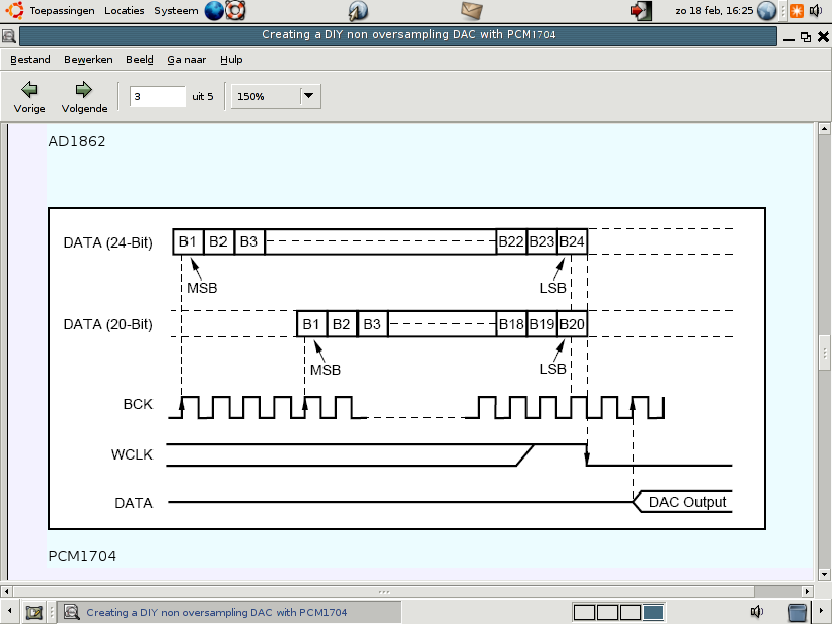This screenshot has height=624, width=832.
Task: Click the B24 box in diagram
Action: tap(572, 242)
